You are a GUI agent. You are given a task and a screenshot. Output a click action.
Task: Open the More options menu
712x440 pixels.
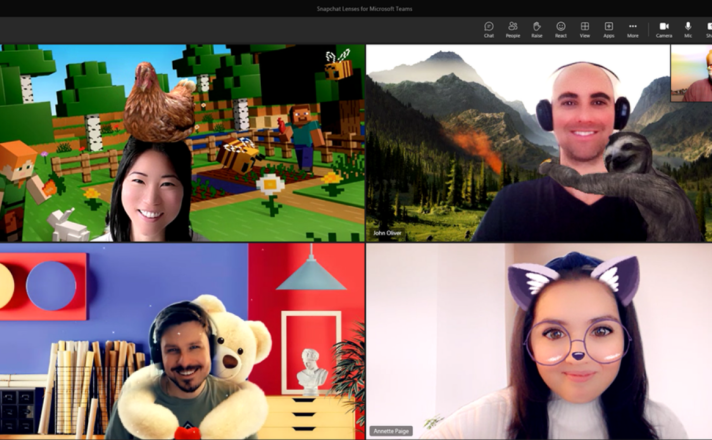(633, 30)
